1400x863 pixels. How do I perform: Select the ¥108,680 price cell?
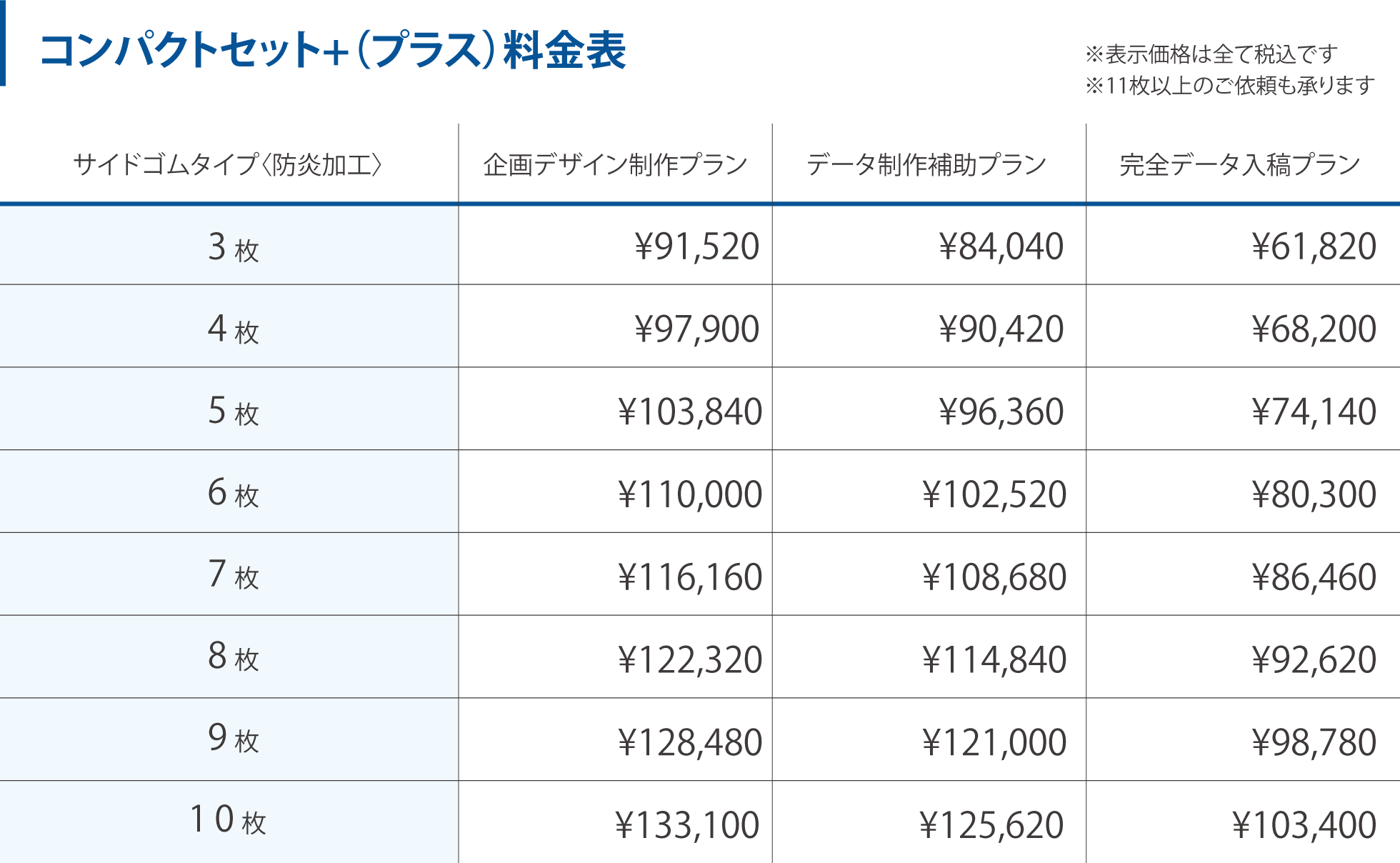click(x=994, y=577)
